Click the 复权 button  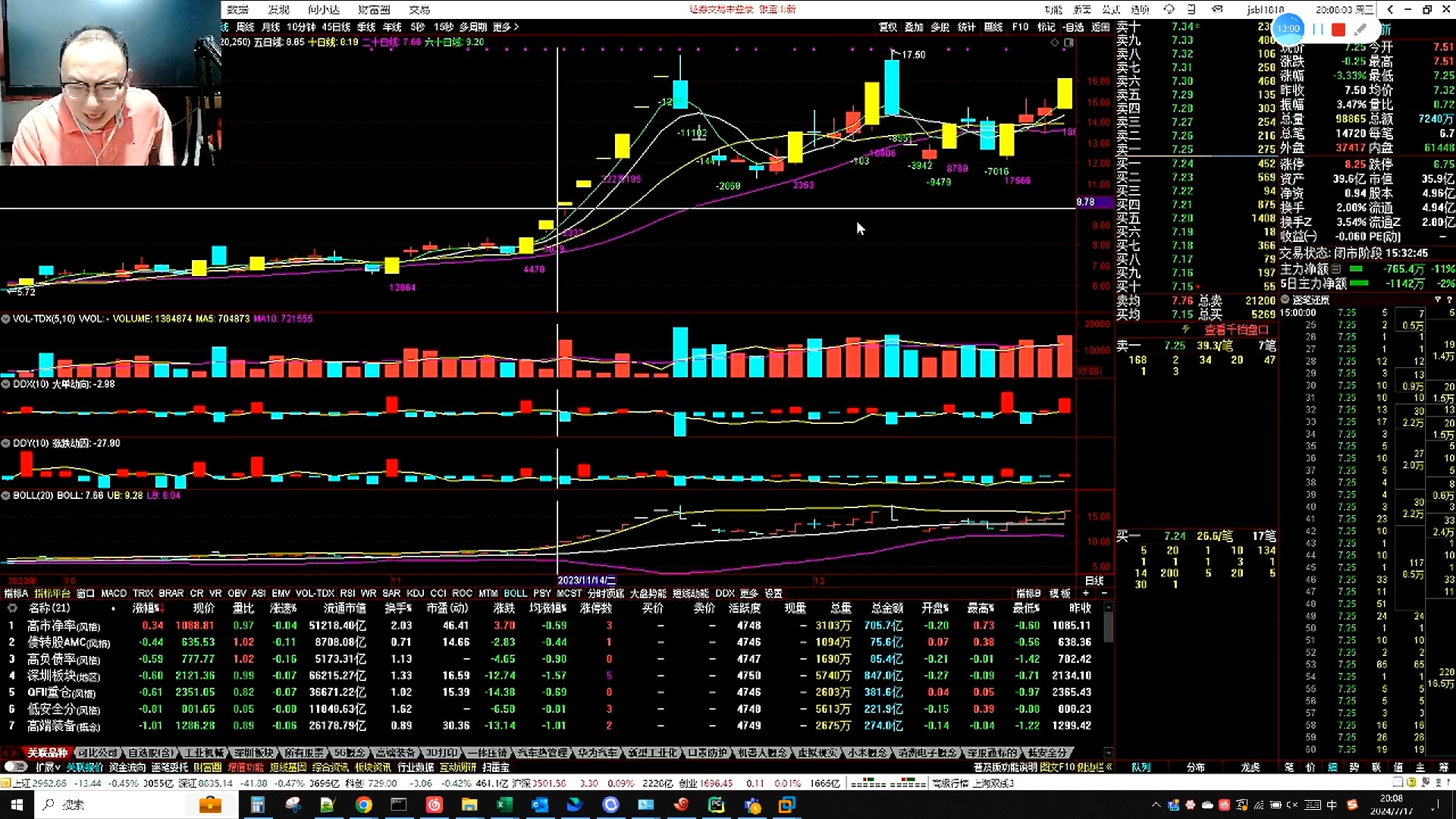(x=888, y=27)
